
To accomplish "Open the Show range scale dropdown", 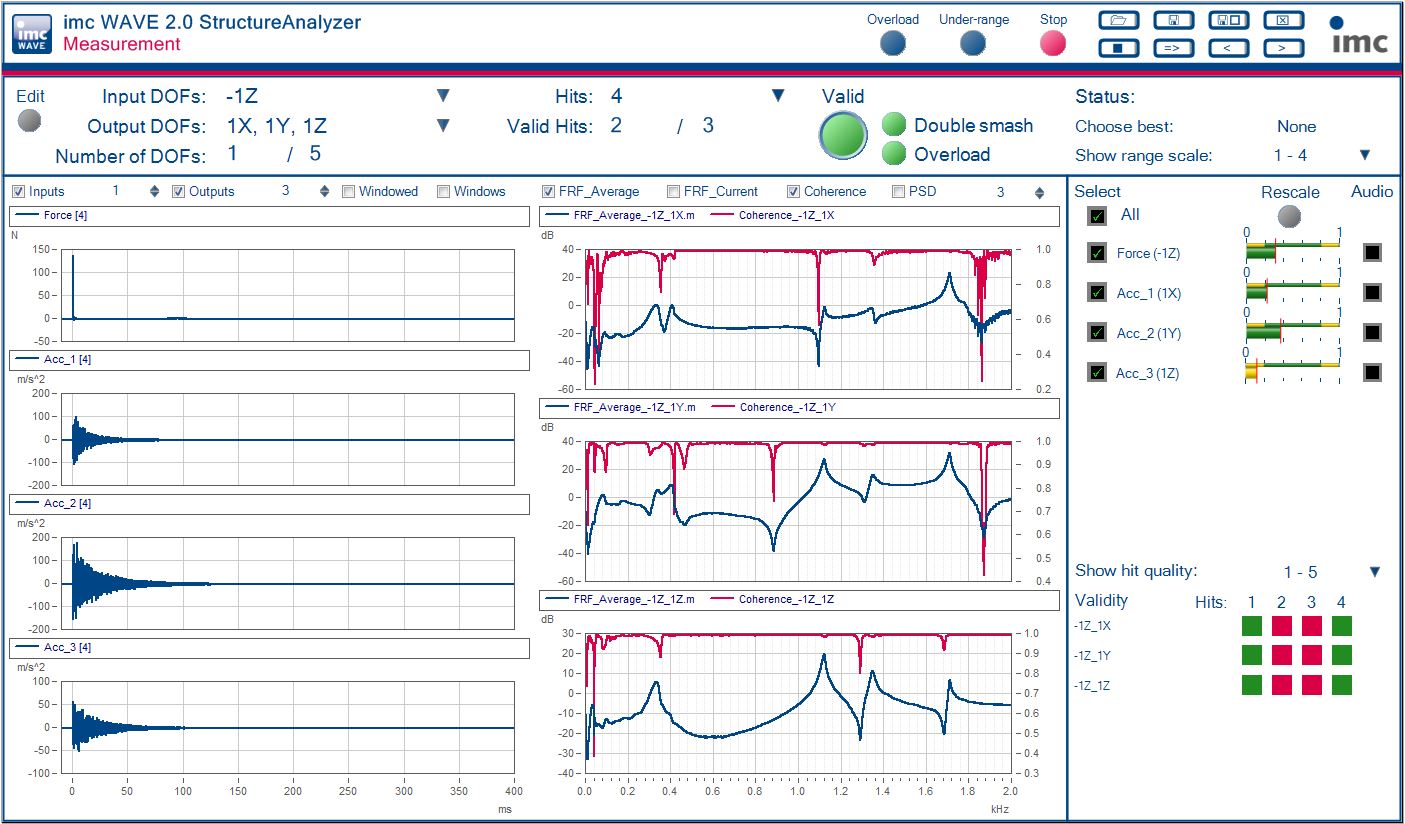I will [x=1364, y=155].
